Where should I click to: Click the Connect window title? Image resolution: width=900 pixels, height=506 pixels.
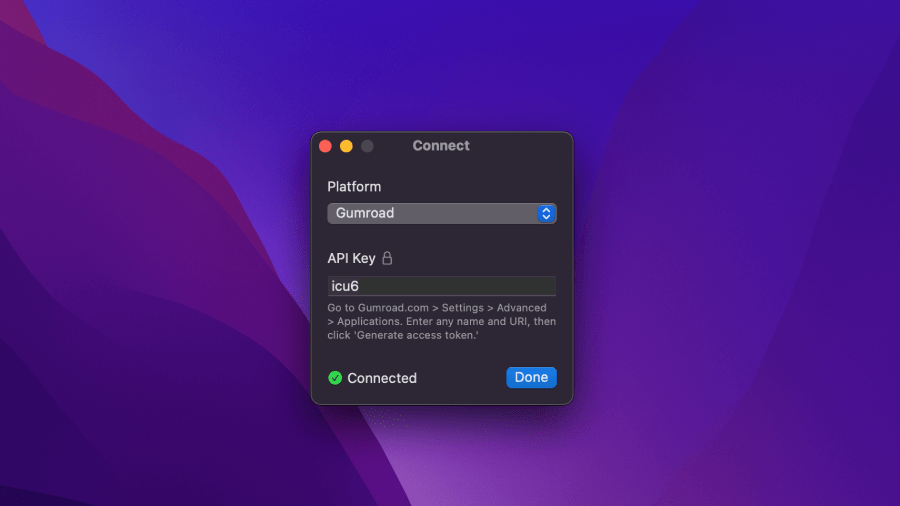[441, 146]
